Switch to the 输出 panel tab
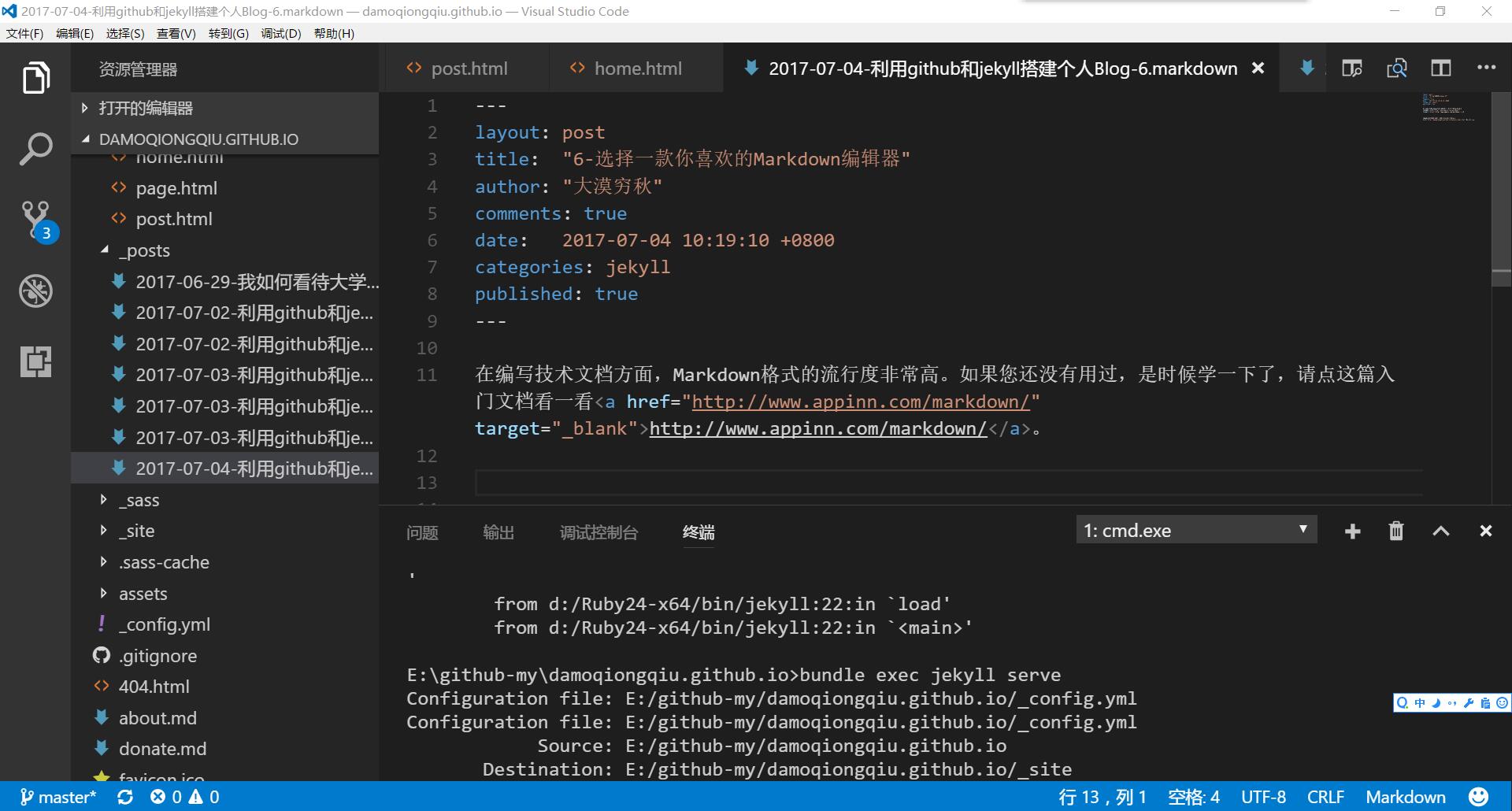The width and height of the screenshot is (1512, 811). (498, 533)
